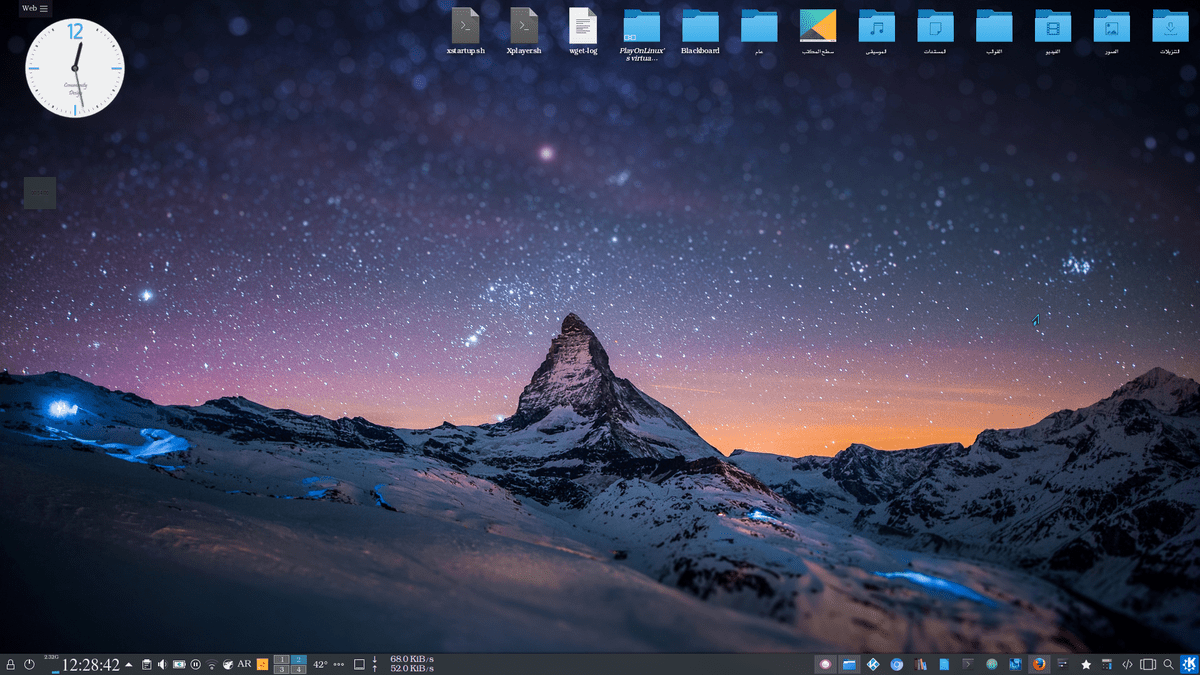
Task: Open the KDE application launcher
Action: pyautogui.click(x=1189, y=664)
